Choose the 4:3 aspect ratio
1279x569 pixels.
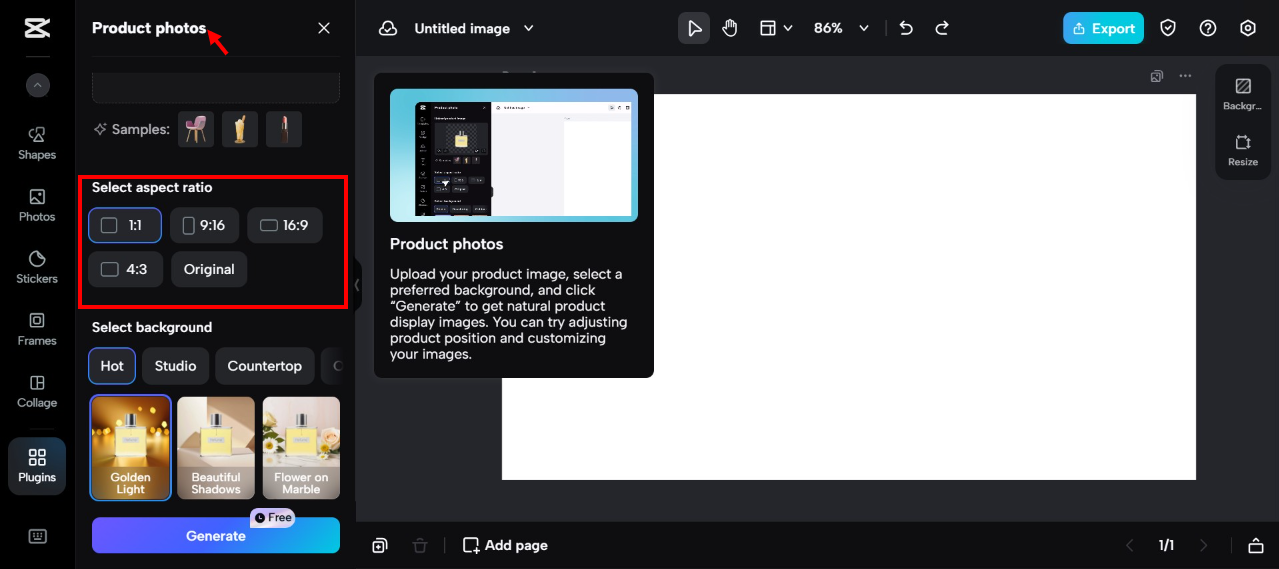[126, 269]
